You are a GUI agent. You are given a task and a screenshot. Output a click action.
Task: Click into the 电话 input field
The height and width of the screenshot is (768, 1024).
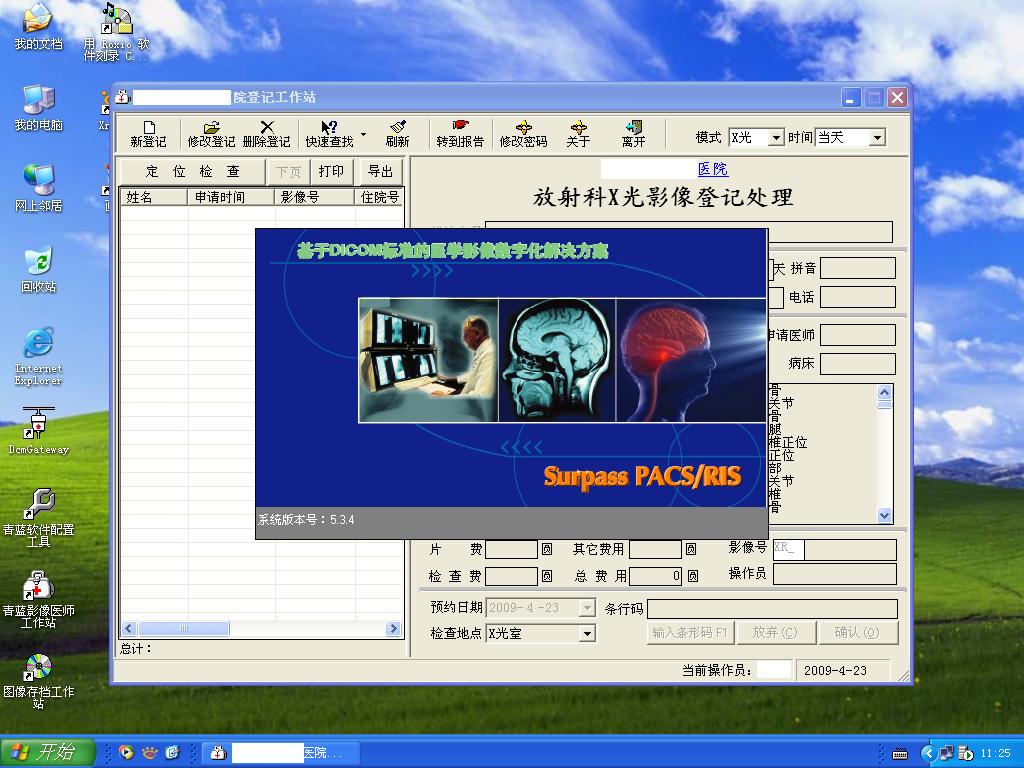(857, 297)
